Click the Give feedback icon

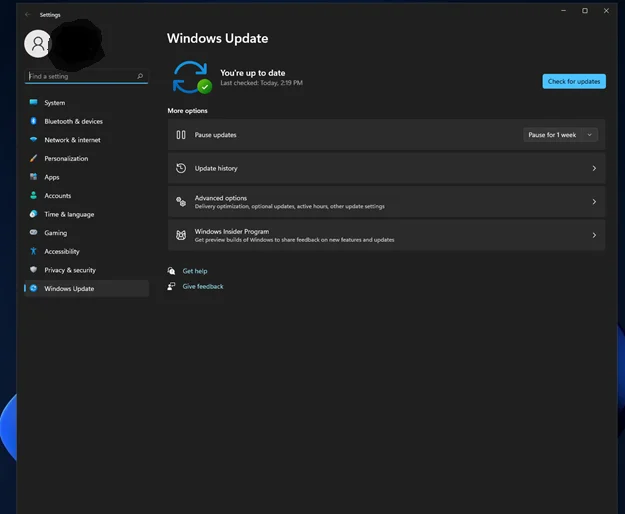click(x=171, y=286)
